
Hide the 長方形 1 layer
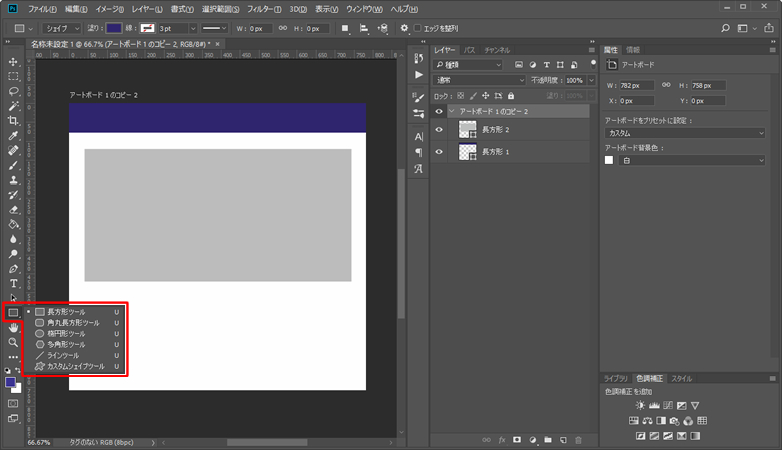pyautogui.click(x=439, y=152)
